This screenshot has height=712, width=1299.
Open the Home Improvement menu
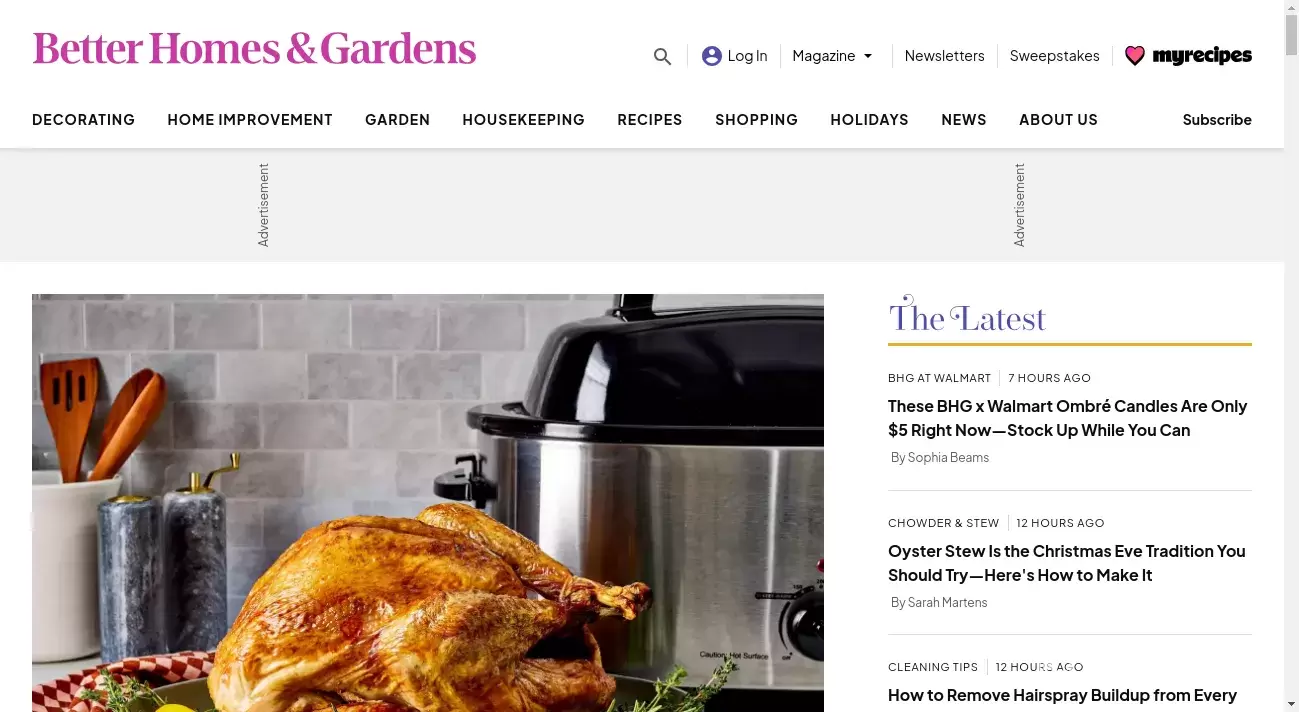pyautogui.click(x=250, y=120)
